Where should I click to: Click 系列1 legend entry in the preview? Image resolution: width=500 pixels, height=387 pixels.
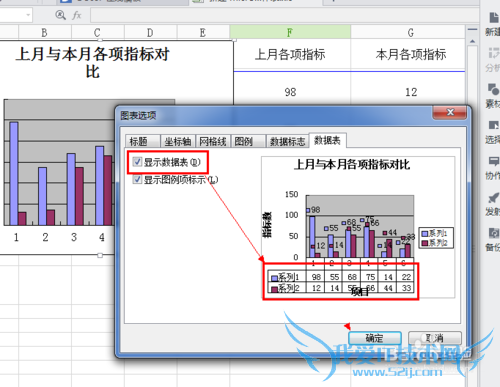pos(434,233)
